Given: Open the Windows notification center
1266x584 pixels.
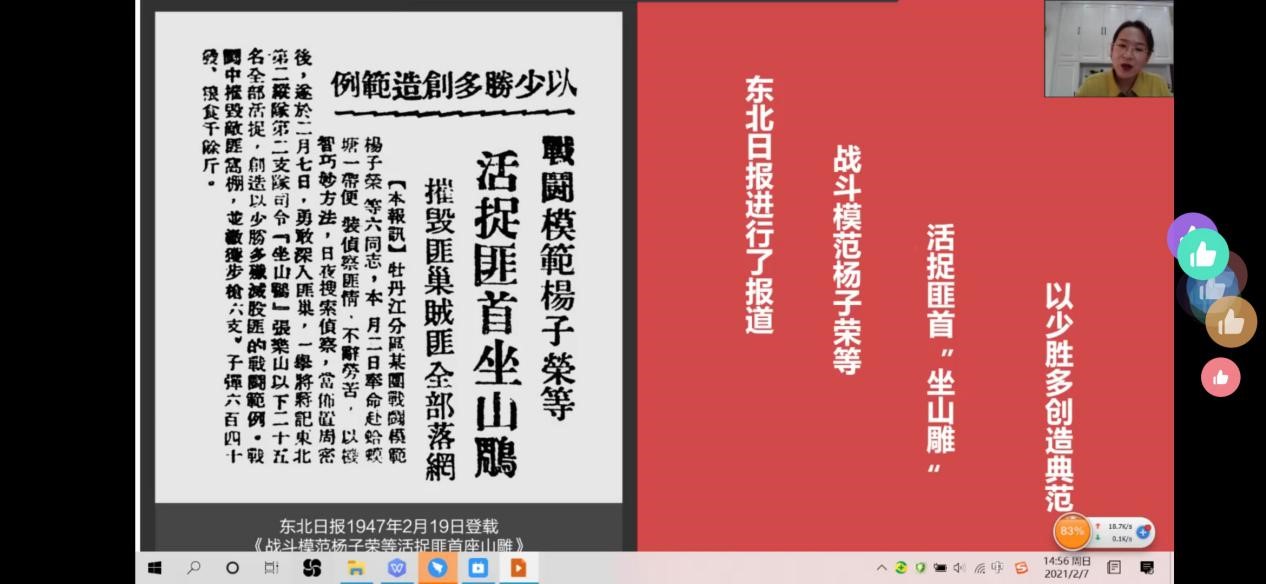Looking at the screenshot, I should [x=1147, y=568].
